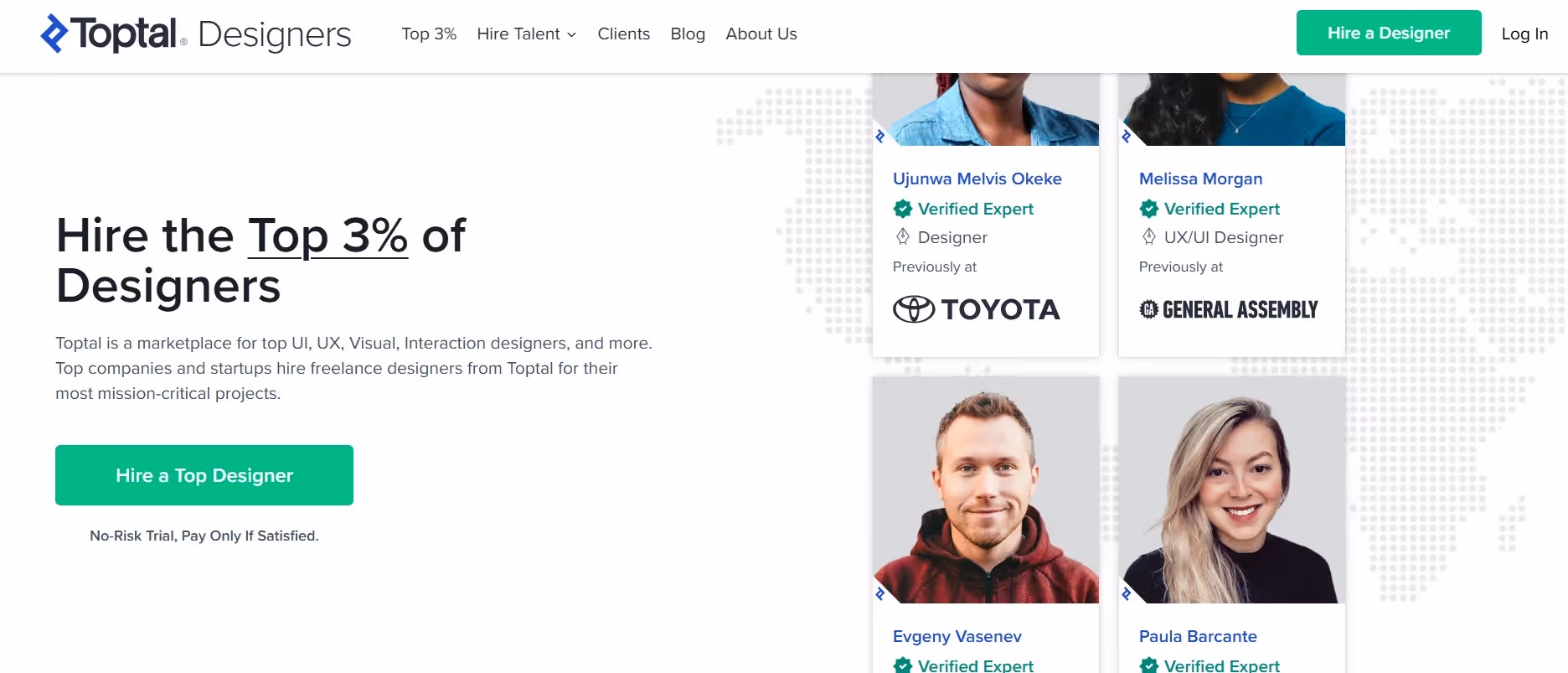
Task: Click the verified badge next to Ujunwa Melvis Okeke
Action: (x=903, y=209)
